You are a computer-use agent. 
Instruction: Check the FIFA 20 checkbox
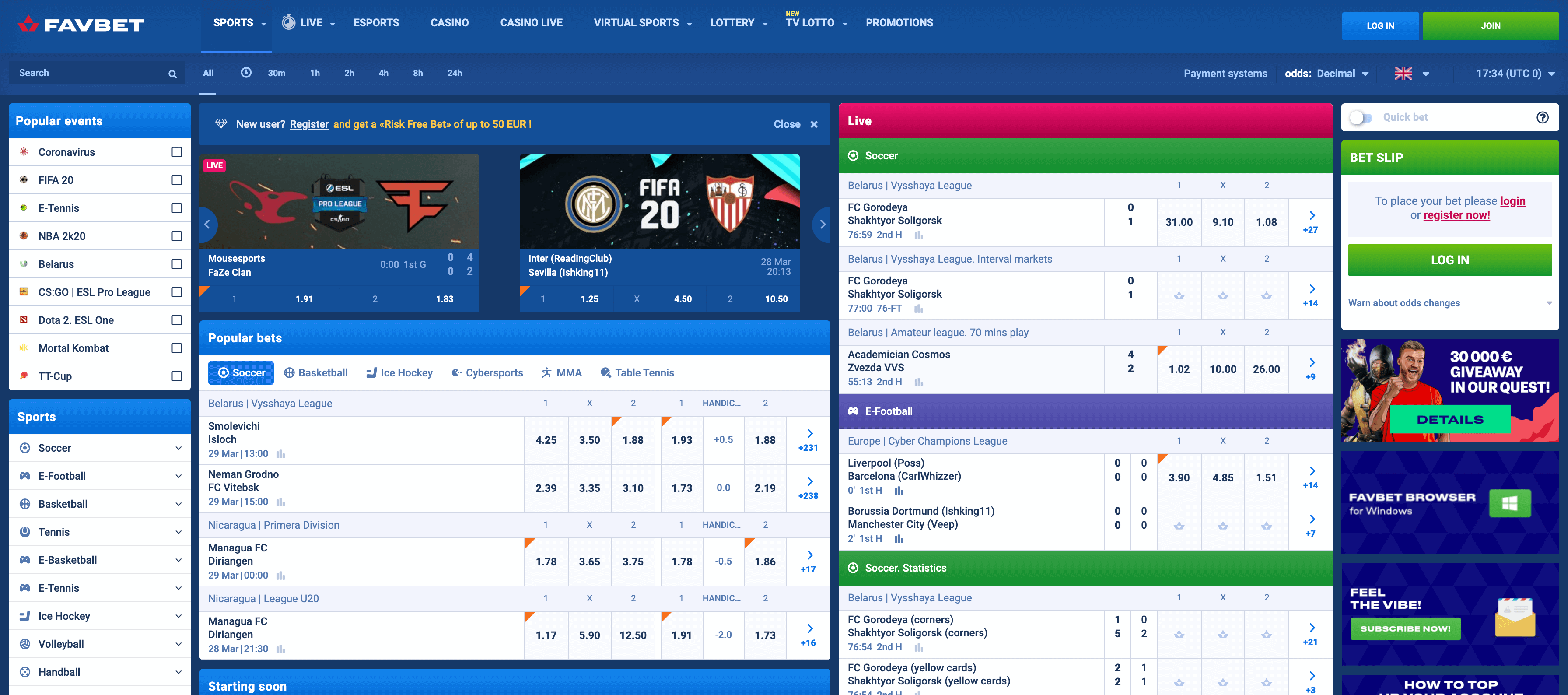[x=176, y=180]
